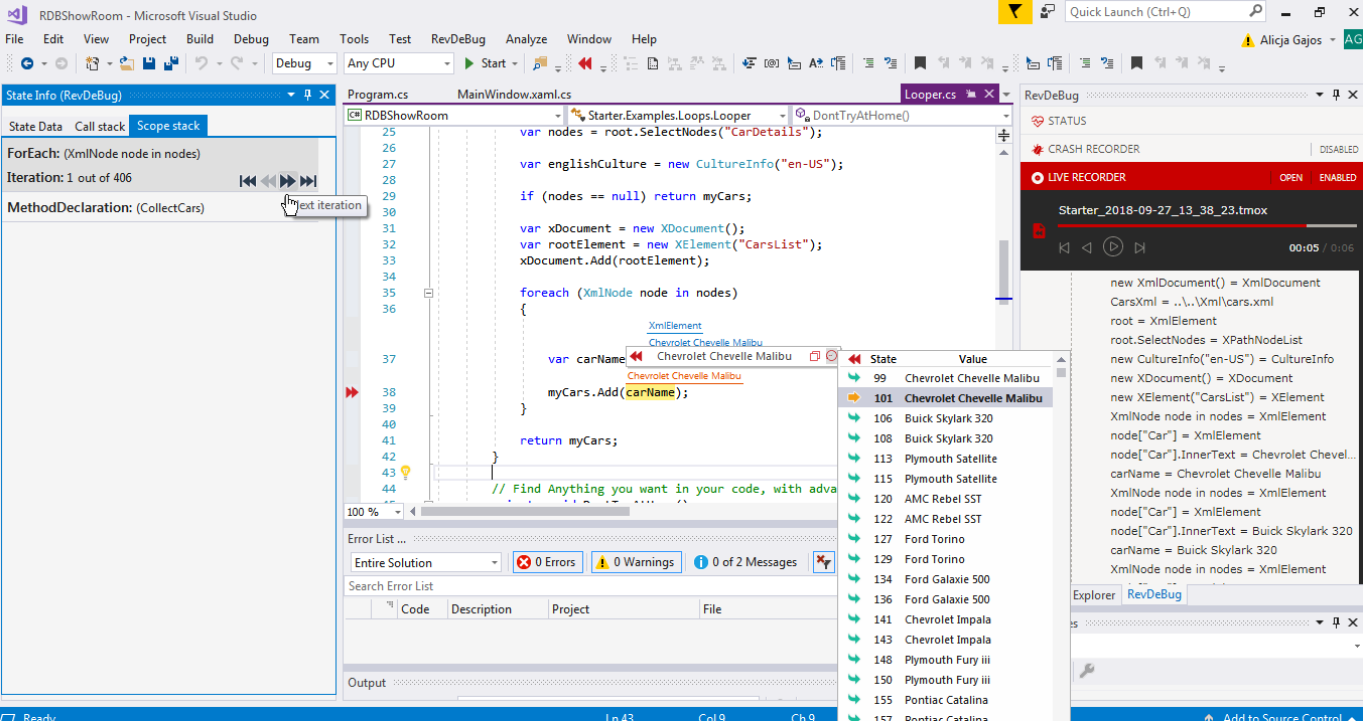Click the New Project toolbar icon
Screen dimensions: 1363x721
pyautogui.click(x=92, y=63)
